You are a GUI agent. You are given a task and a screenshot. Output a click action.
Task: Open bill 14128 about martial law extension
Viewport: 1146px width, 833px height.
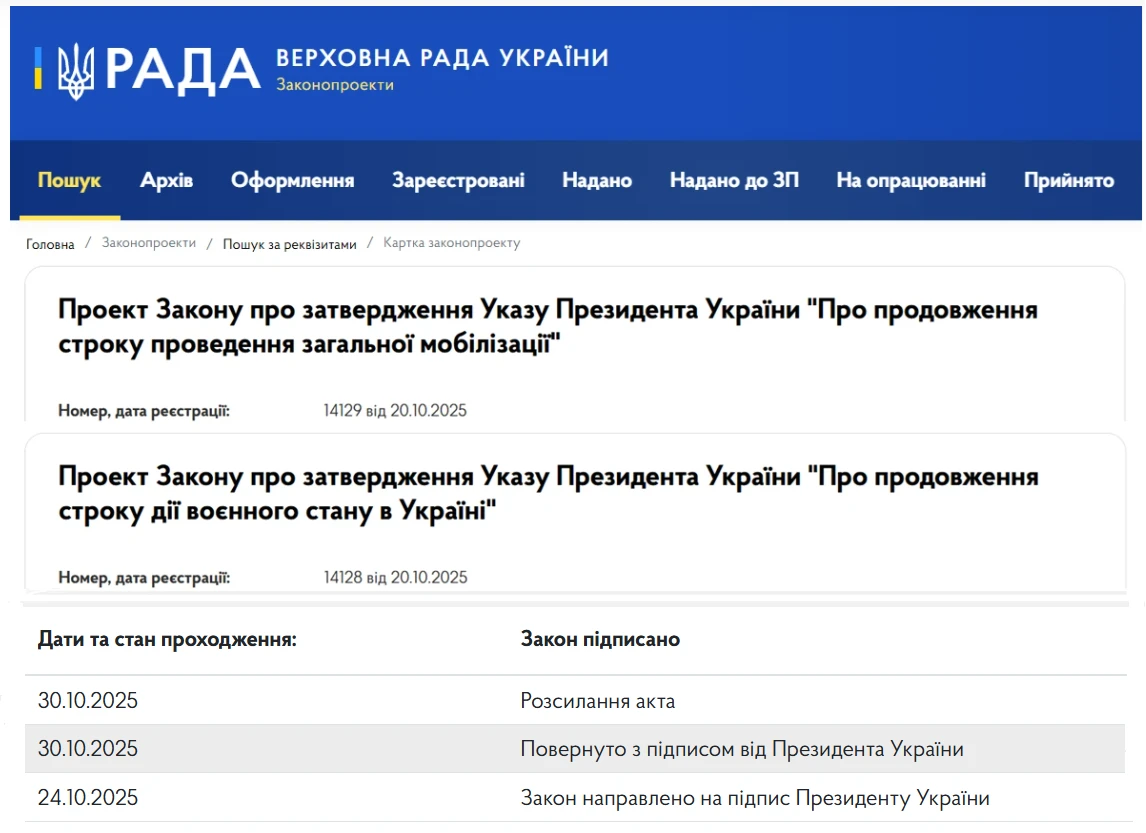point(545,496)
